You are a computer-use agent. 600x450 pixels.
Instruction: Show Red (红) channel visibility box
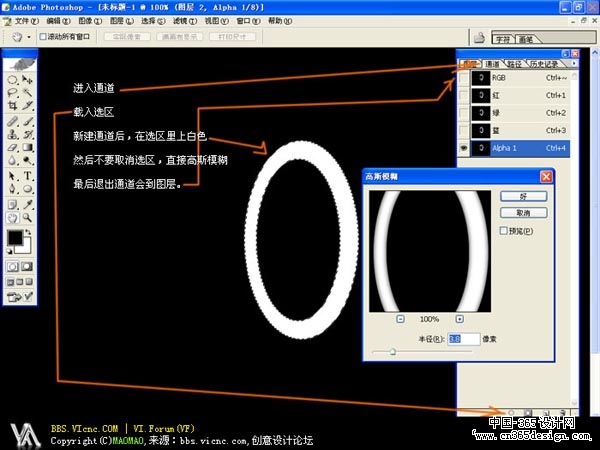point(463,95)
